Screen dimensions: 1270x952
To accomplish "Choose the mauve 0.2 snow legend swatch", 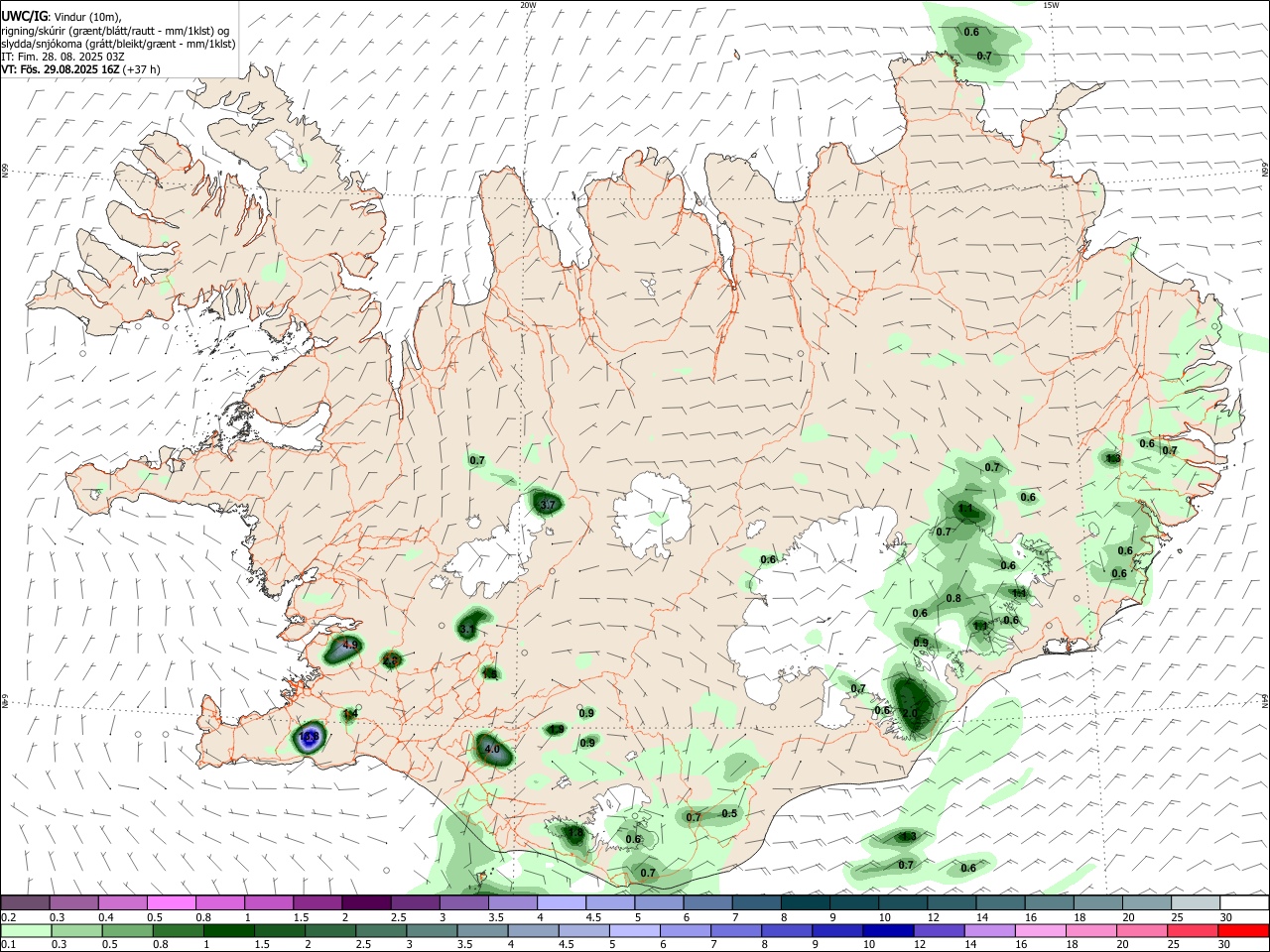I will [25, 902].
